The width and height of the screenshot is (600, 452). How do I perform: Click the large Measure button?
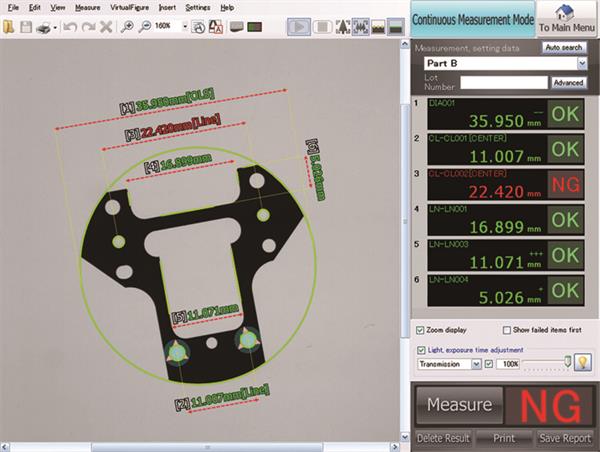pos(460,405)
